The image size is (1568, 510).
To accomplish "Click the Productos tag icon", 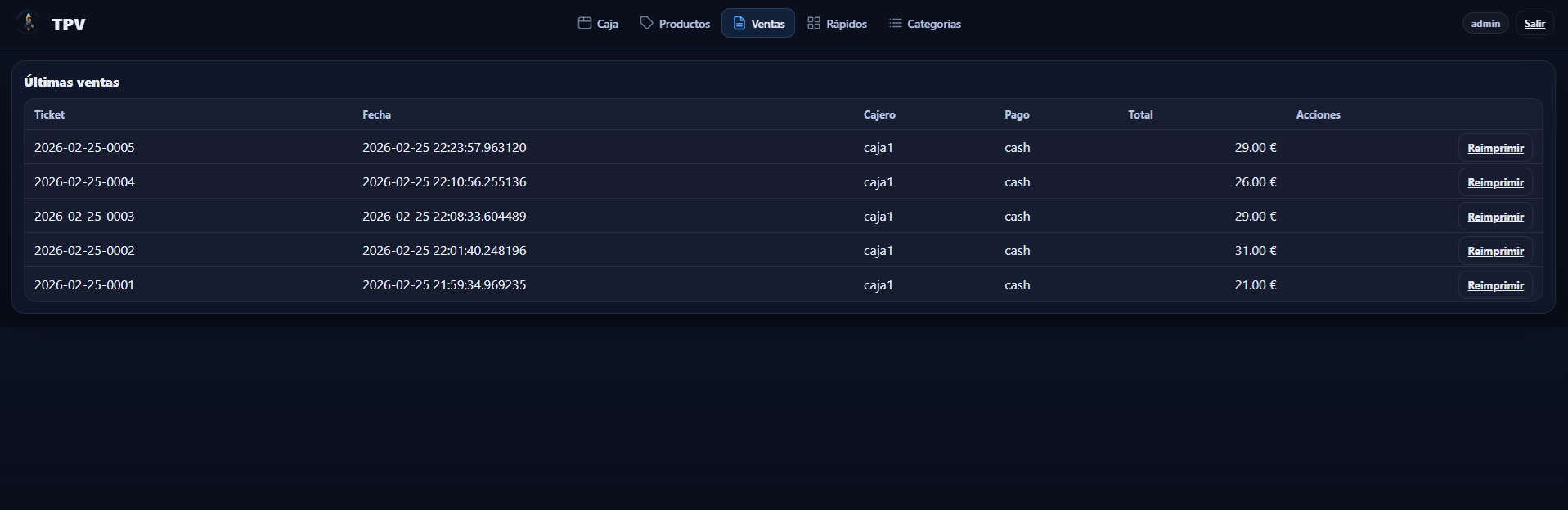I will coord(646,23).
